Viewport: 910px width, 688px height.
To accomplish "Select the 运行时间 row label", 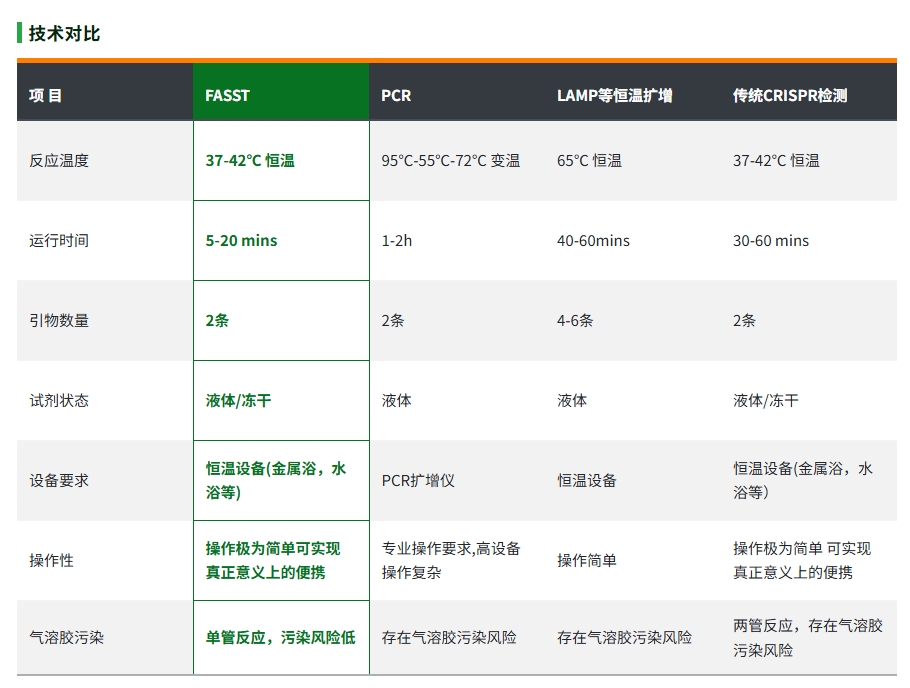I will tap(59, 240).
